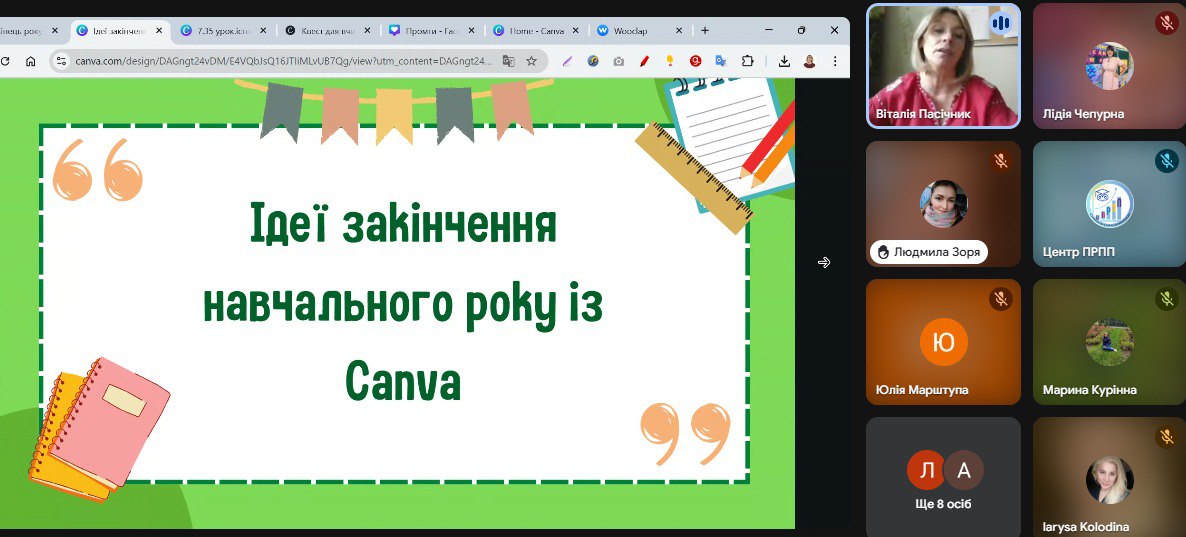Reload the Canva page
The width and height of the screenshot is (1186, 537).
pos(6,61)
